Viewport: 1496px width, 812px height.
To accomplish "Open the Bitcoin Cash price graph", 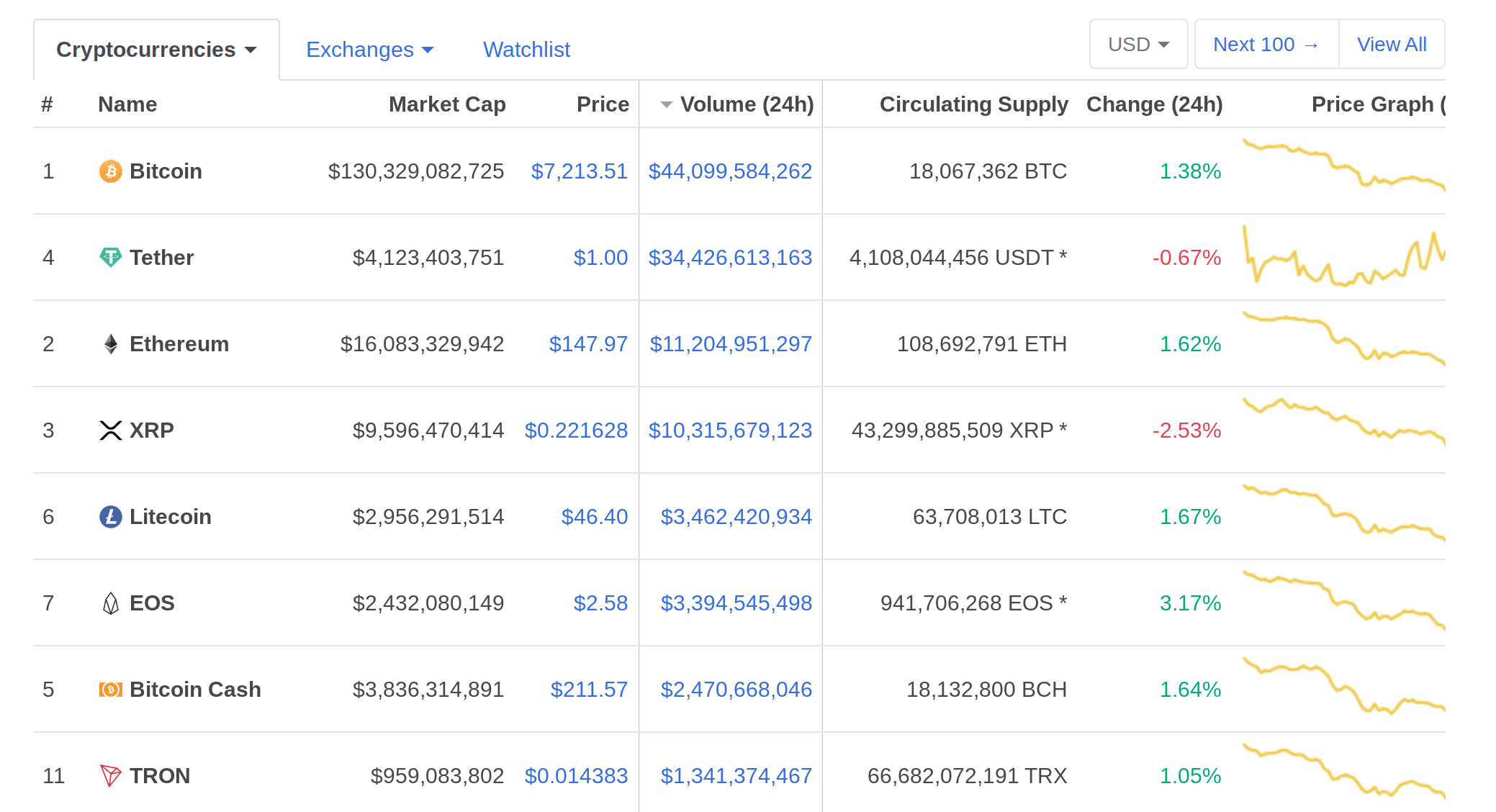I will [x=1344, y=685].
